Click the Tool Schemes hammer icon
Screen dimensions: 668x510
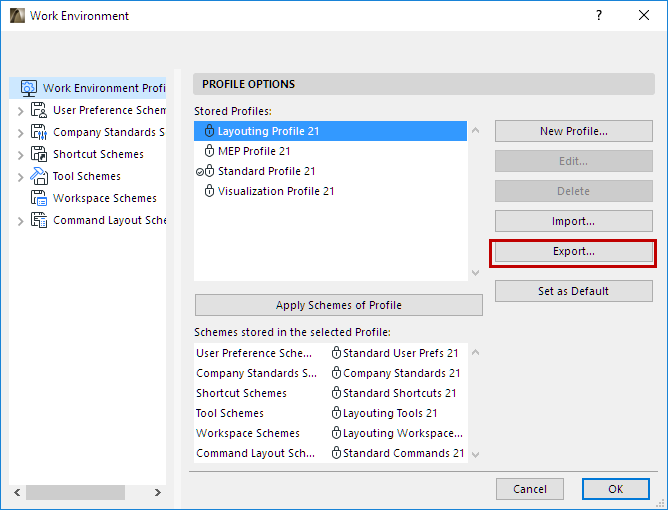(x=39, y=176)
